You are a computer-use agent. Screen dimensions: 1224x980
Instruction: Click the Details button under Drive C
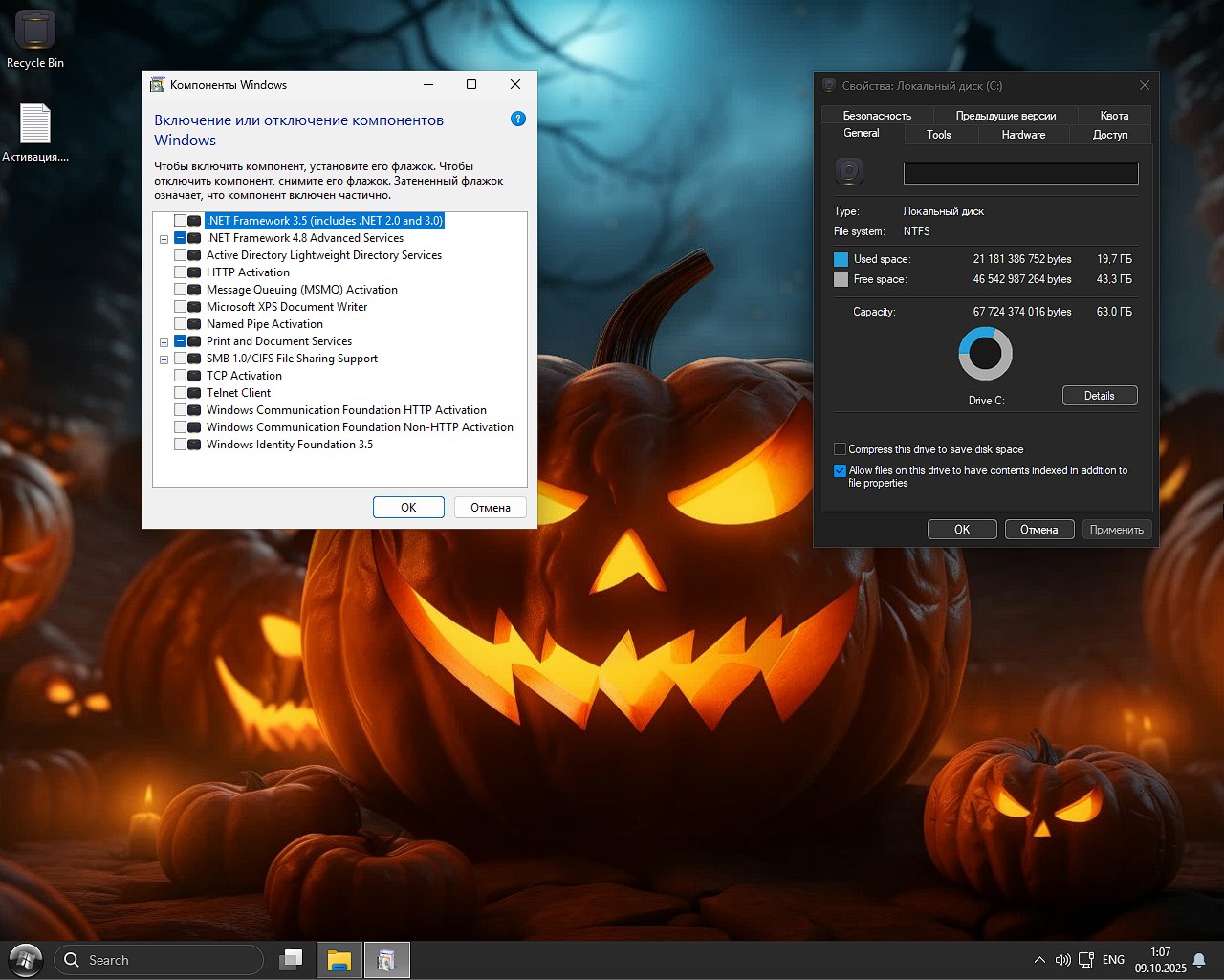pos(1099,396)
